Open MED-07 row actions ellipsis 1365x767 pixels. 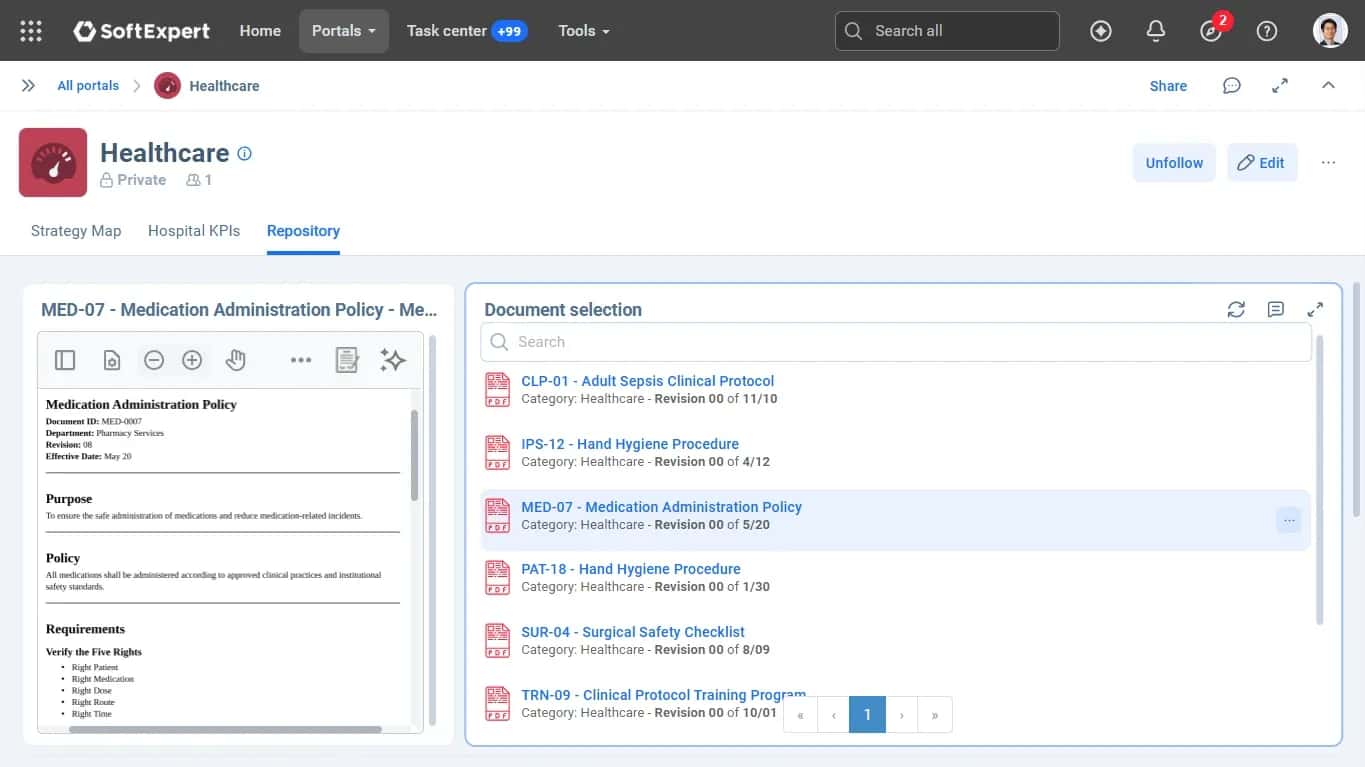[1289, 520]
